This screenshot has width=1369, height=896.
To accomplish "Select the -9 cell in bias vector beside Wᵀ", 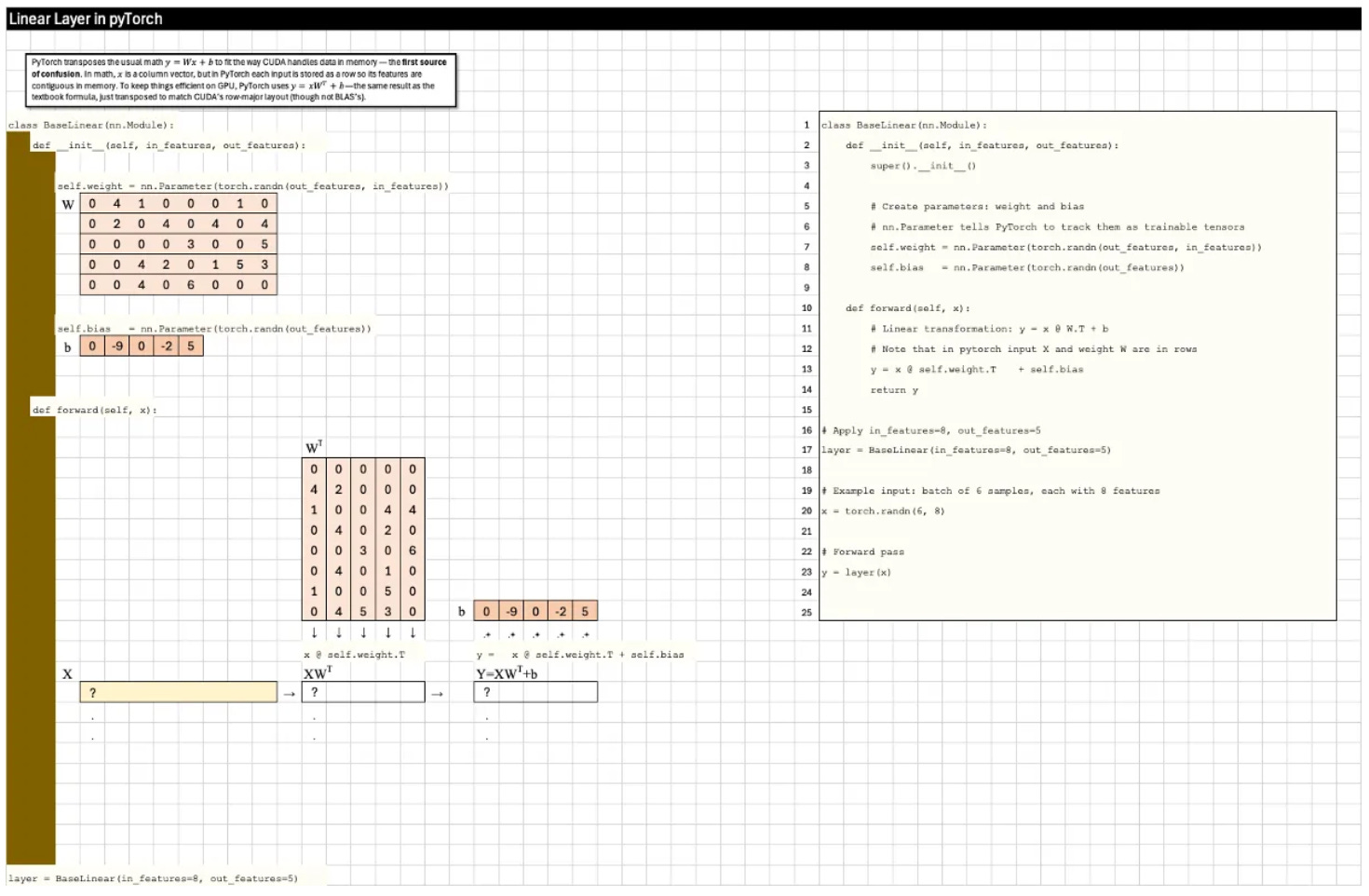I will (x=511, y=611).
